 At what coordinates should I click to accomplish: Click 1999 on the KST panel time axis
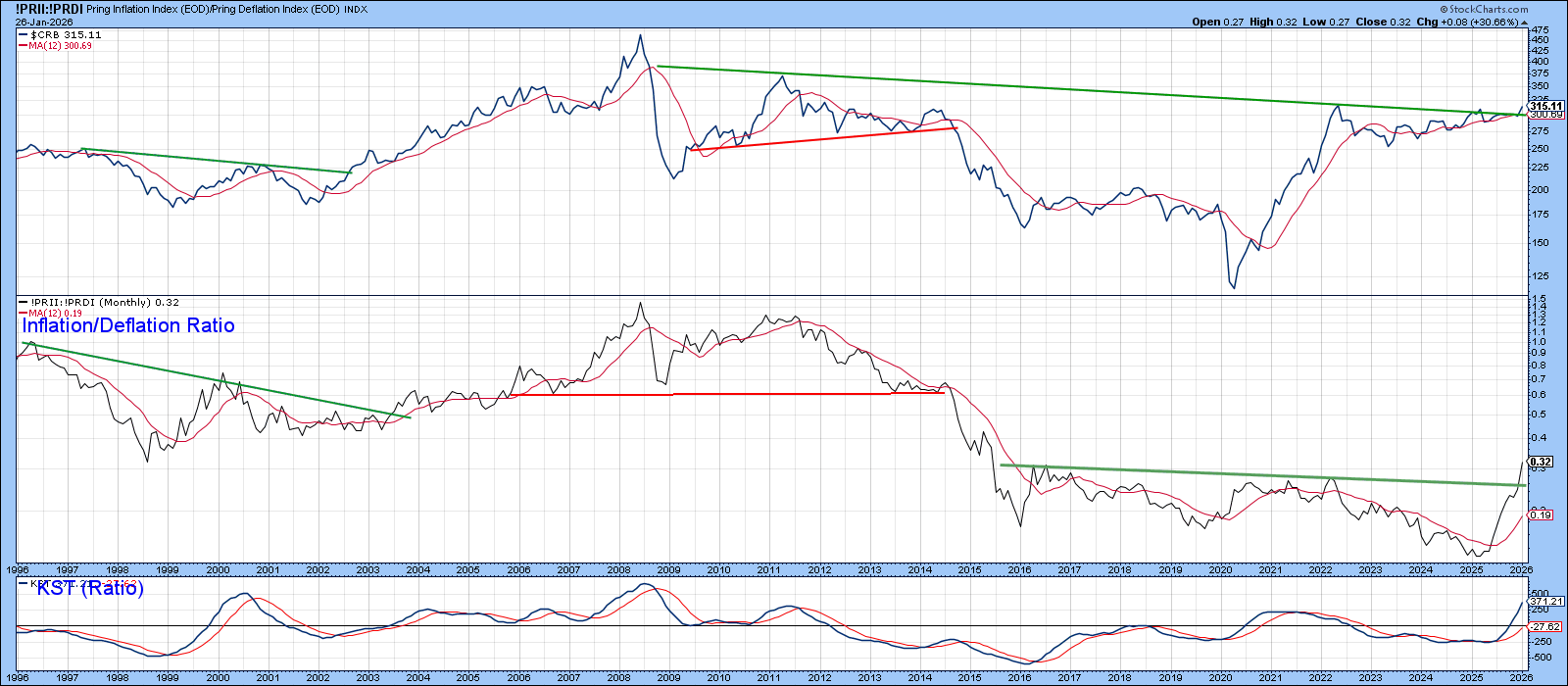pyautogui.click(x=168, y=678)
